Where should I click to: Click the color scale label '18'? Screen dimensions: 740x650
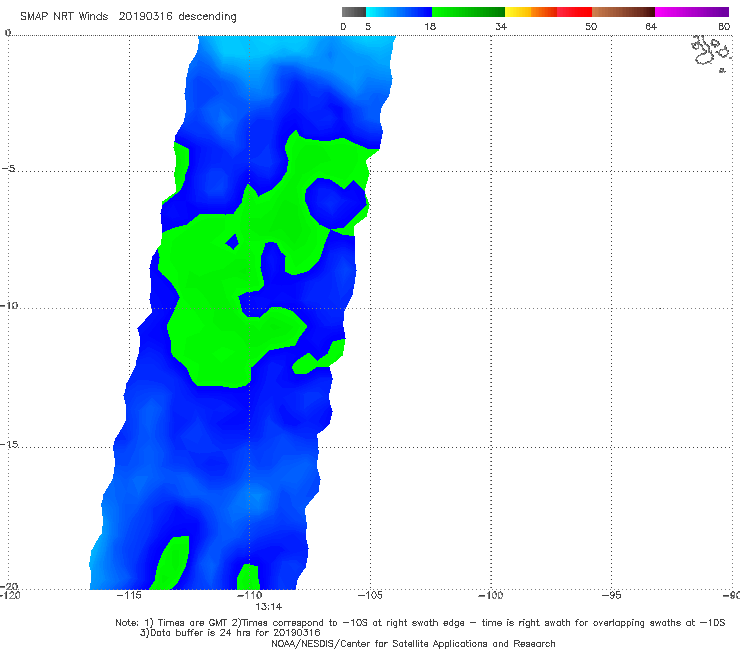click(x=430, y=26)
